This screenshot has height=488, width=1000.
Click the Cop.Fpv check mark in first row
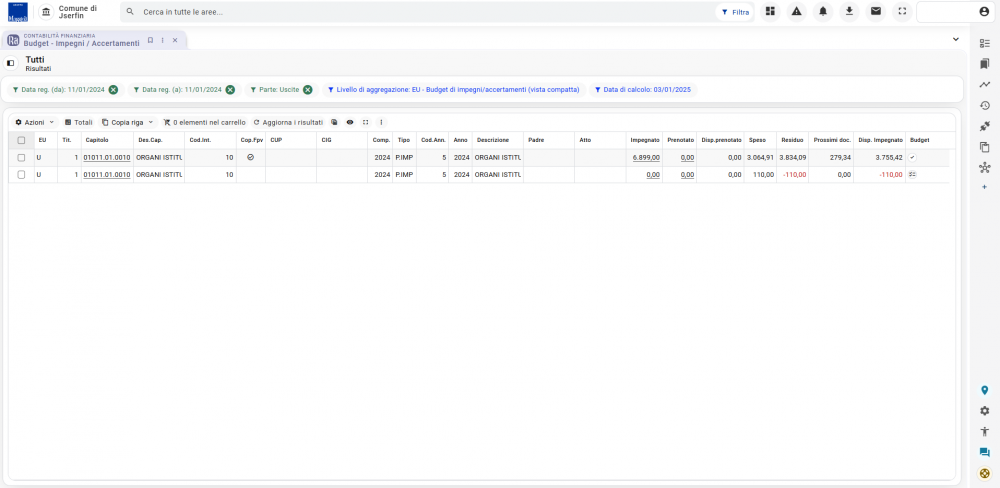point(251,157)
